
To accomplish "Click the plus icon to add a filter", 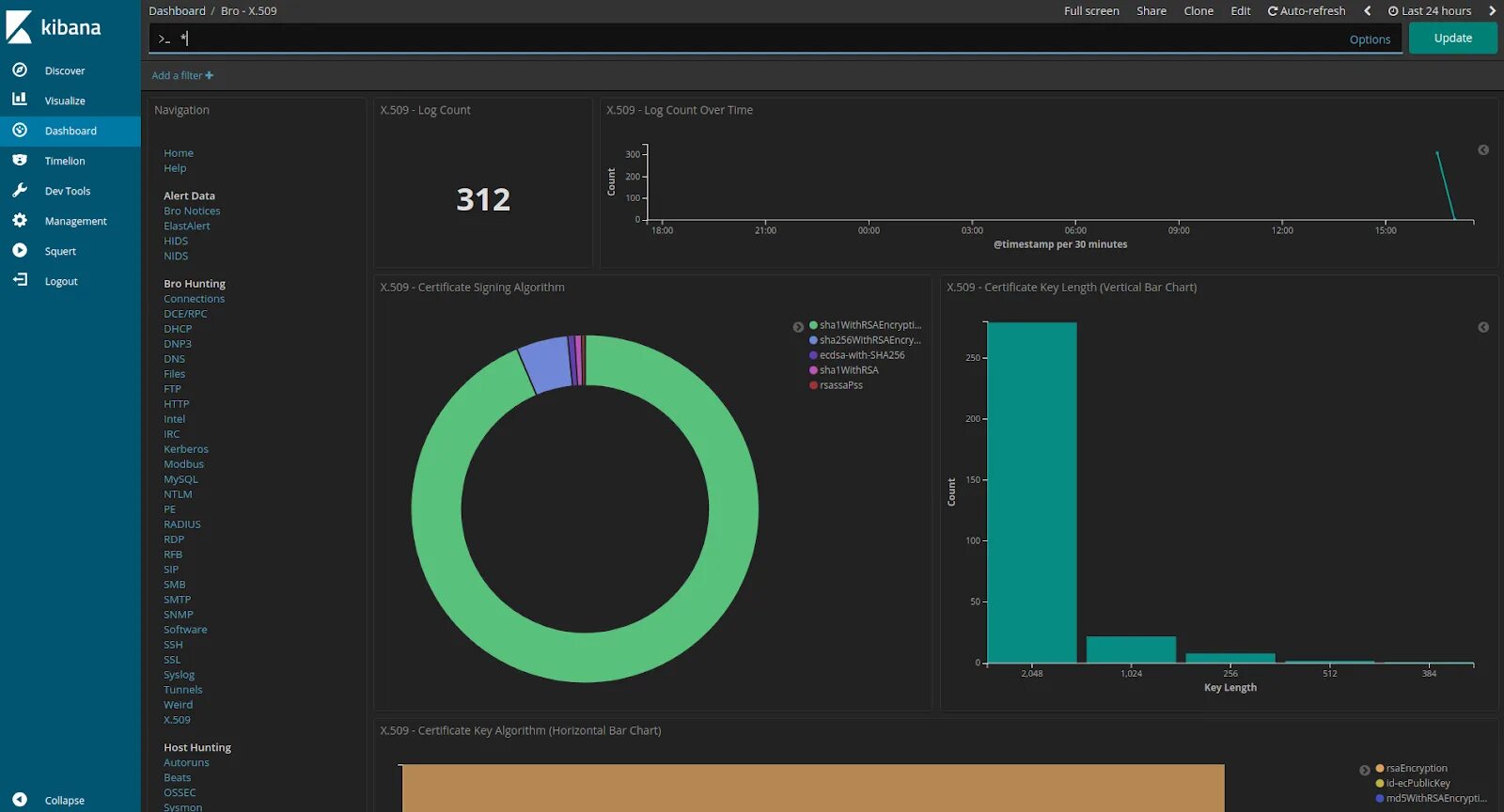I will (209, 75).
